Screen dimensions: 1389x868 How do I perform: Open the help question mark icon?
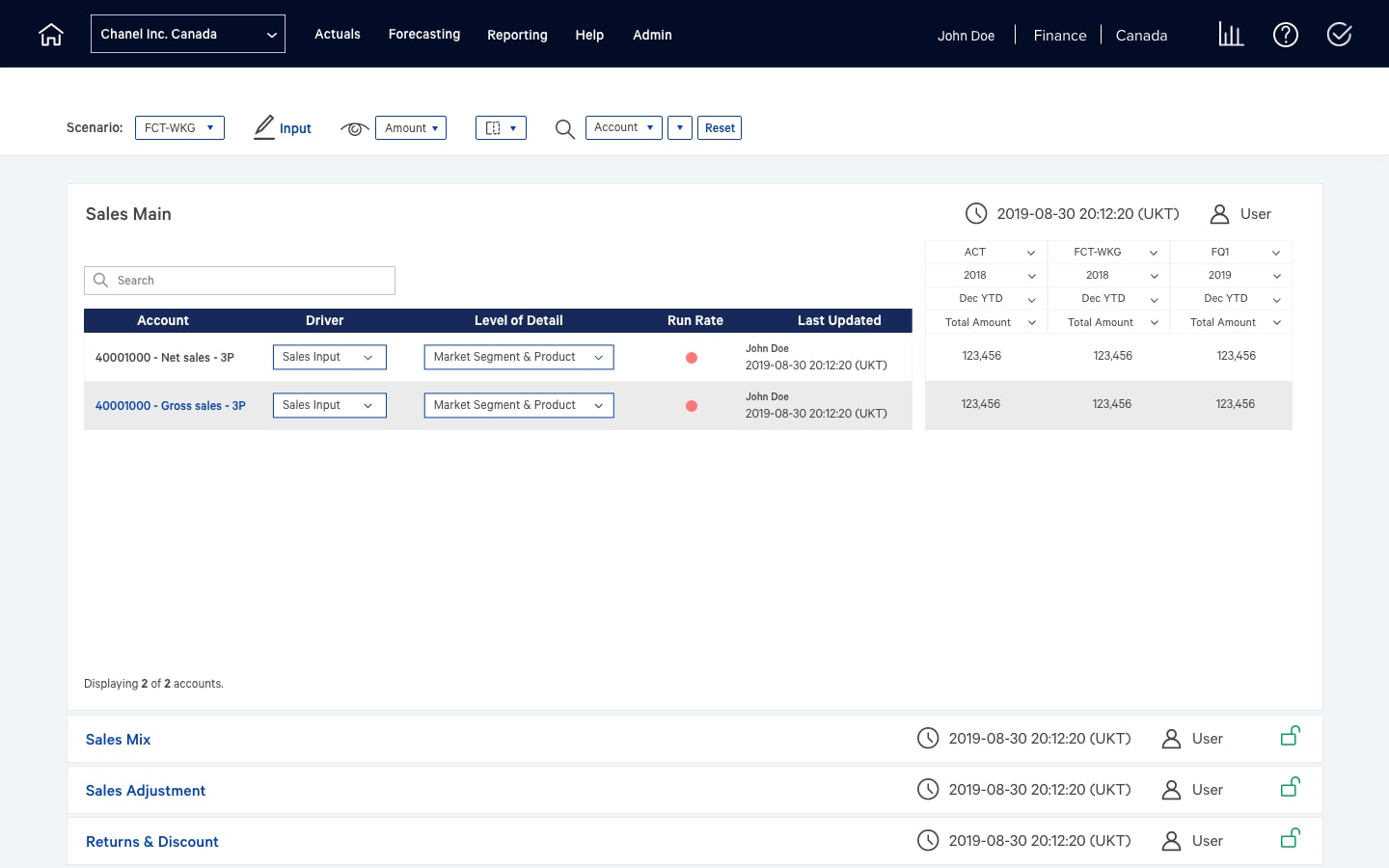(x=1286, y=35)
